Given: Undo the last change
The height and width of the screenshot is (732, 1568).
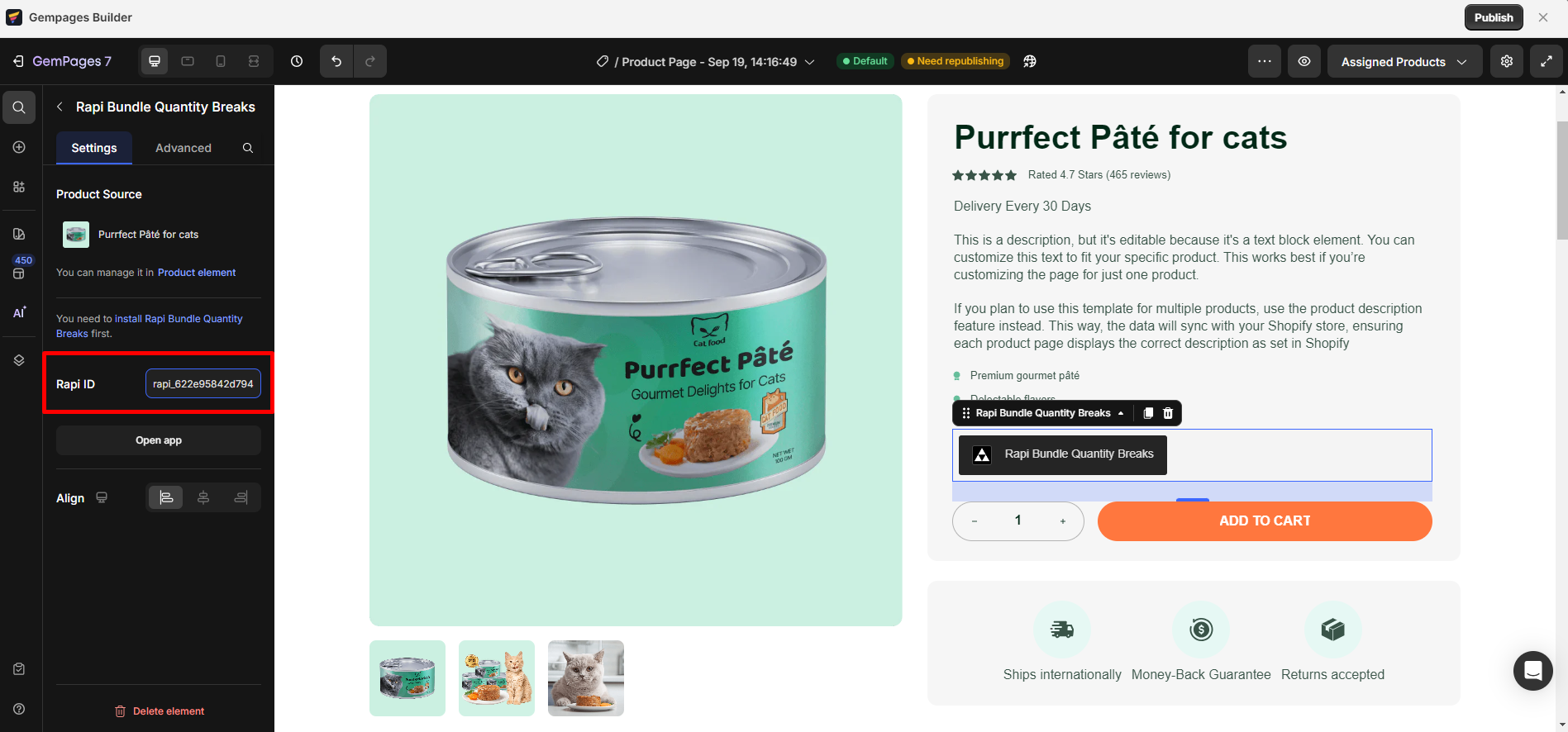Looking at the screenshot, I should click(x=336, y=61).
